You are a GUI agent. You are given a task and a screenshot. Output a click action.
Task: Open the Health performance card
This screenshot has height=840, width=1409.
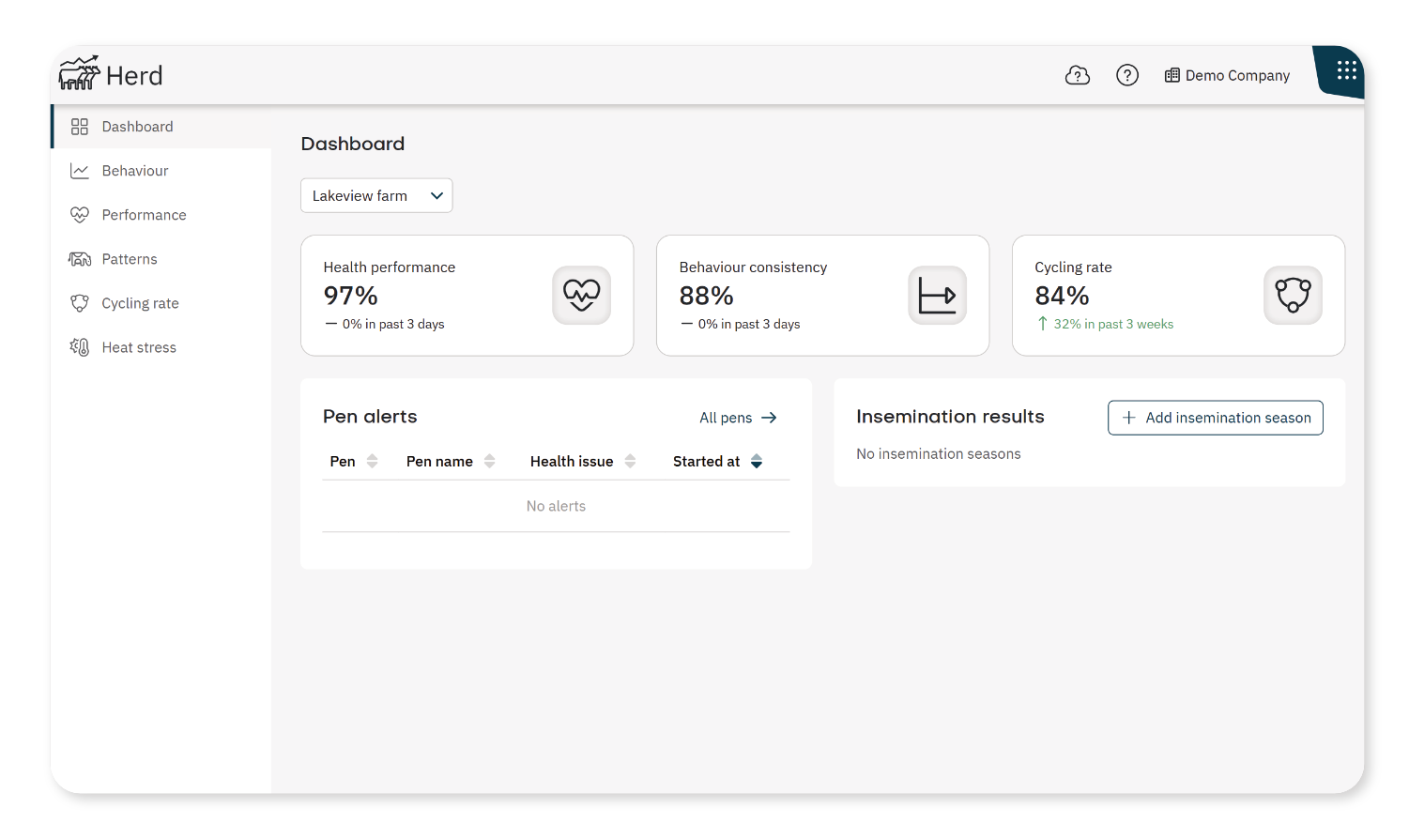point(467,296)
